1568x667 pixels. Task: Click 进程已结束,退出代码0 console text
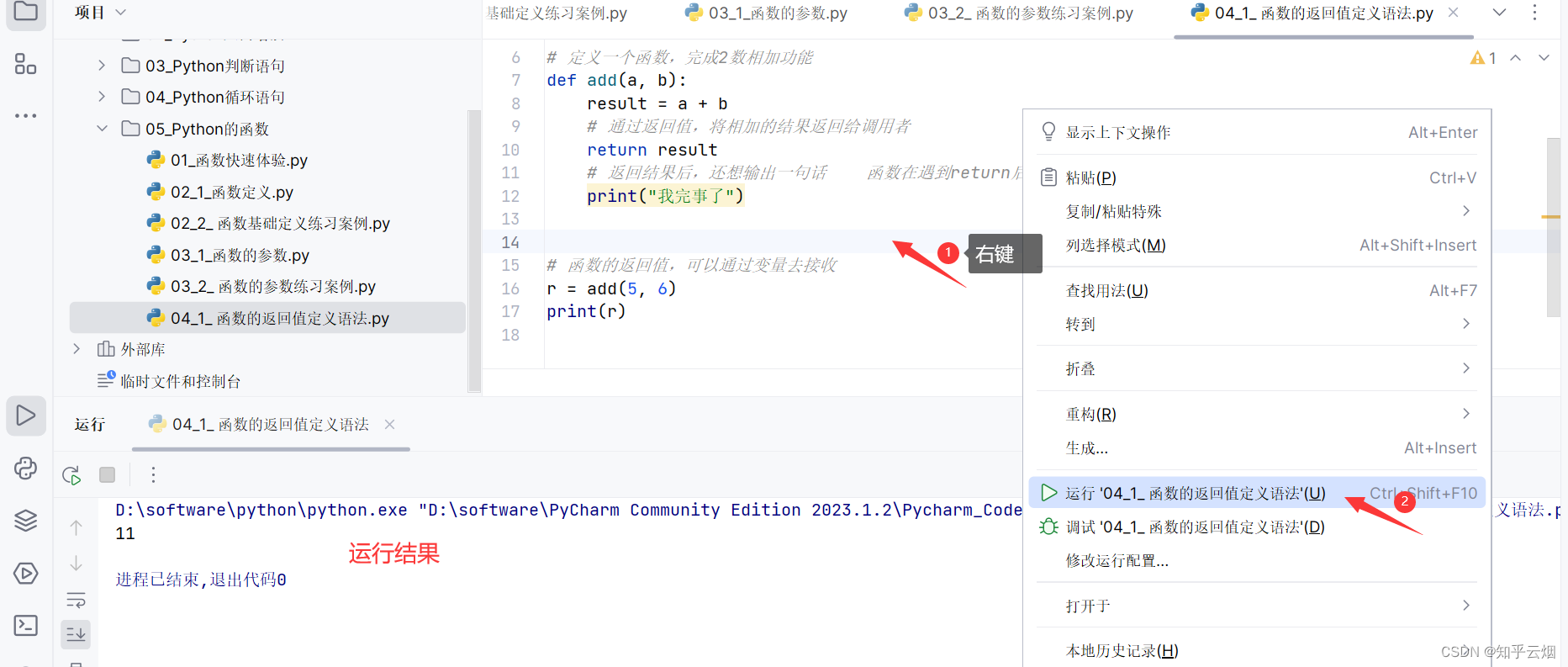(x=201, y=580)
